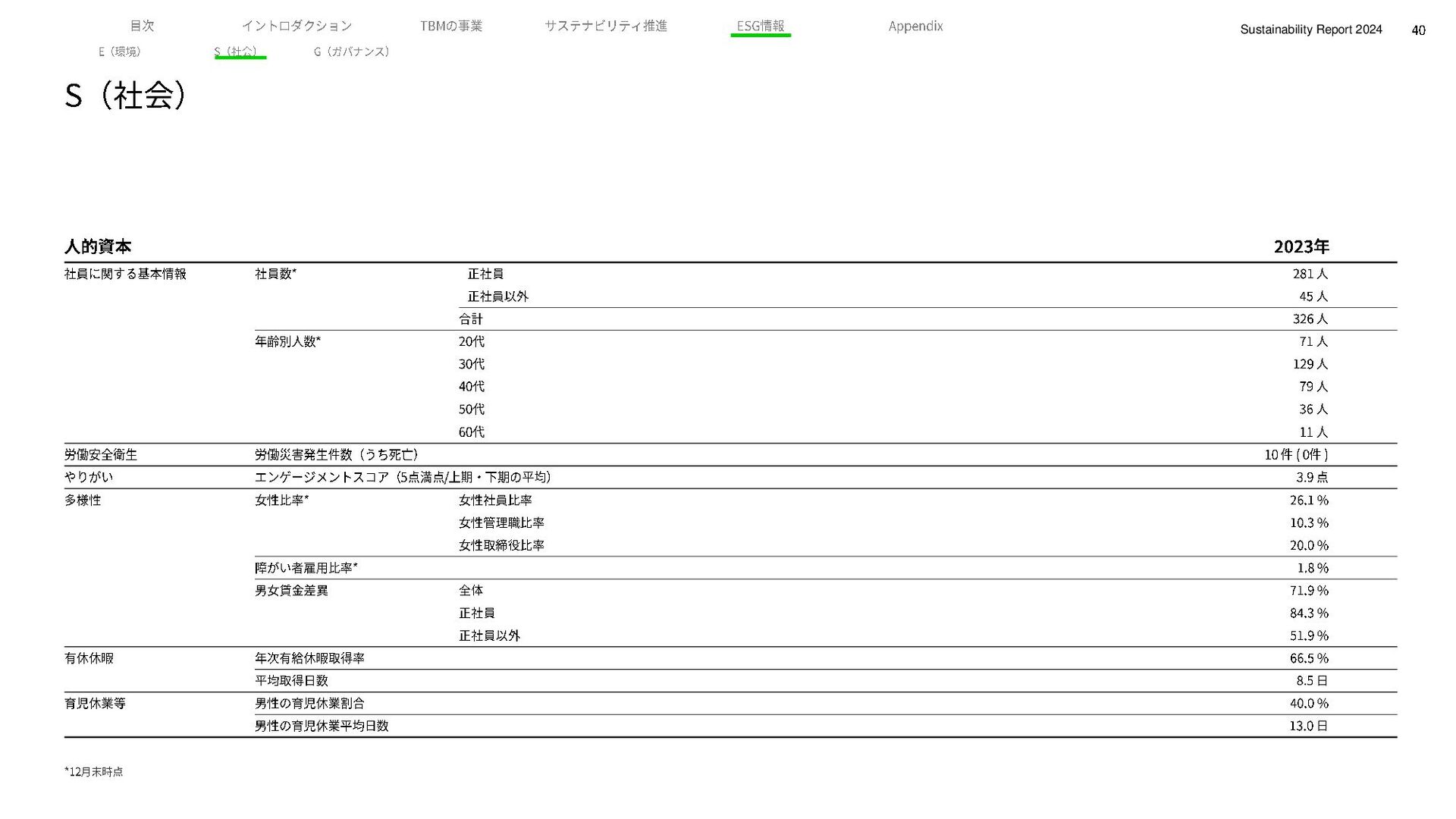Select the 労働安全衛生 row label
This screenshot has height=819, width=1456.
point(101,454)
